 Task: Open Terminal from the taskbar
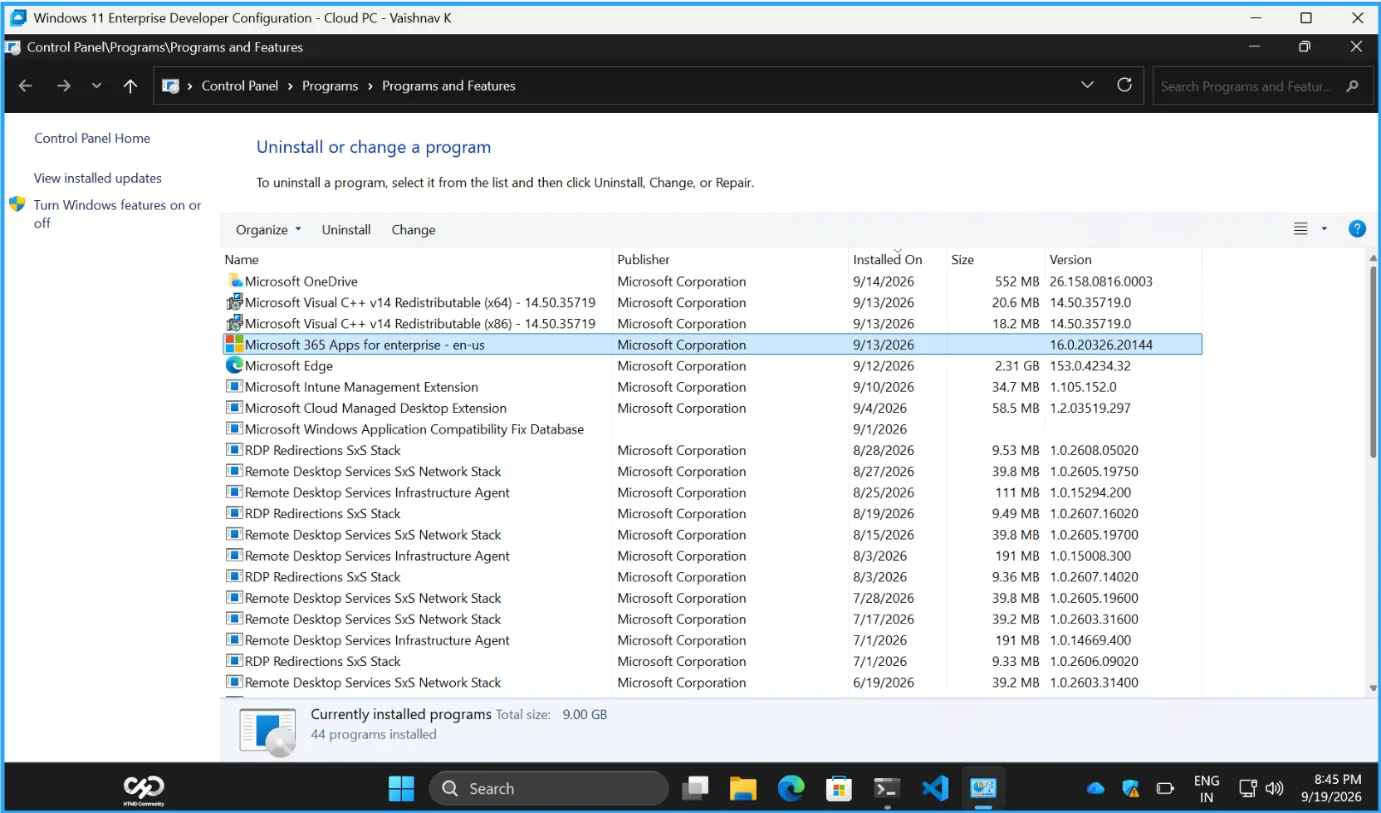887,788
